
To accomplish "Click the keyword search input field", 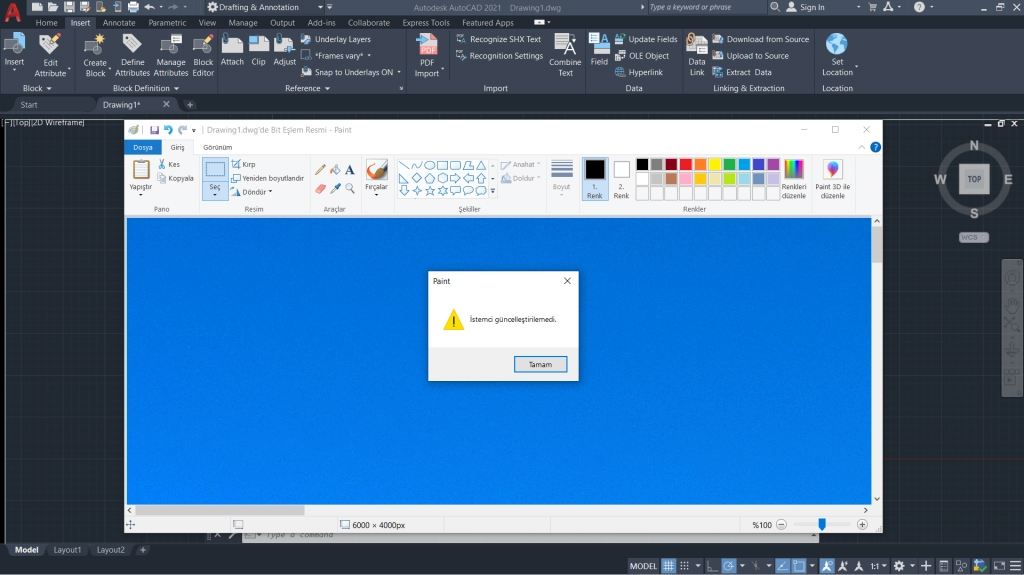I will click(x=707, y=7).
